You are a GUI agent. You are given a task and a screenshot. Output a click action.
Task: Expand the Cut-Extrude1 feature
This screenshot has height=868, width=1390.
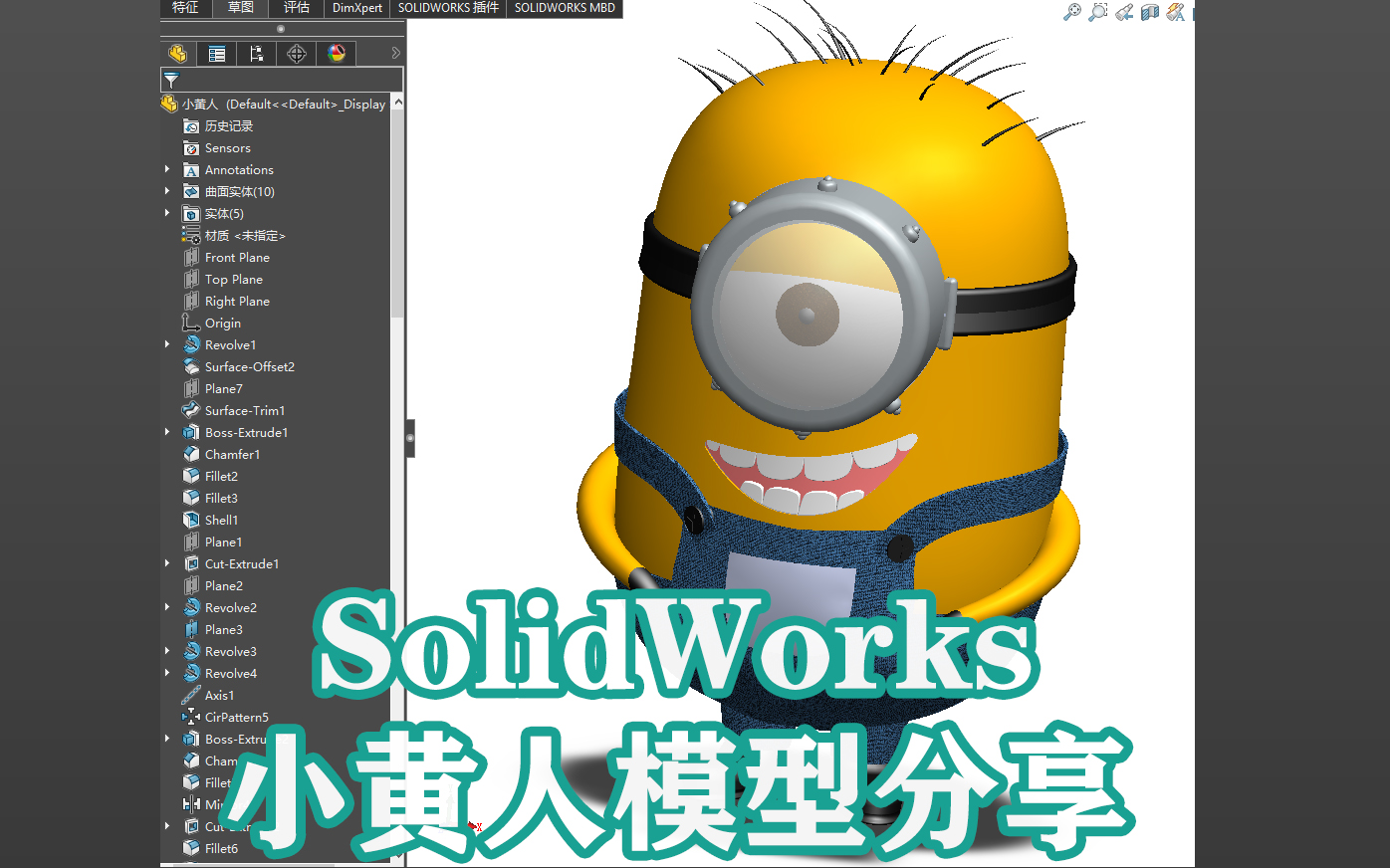pos(167,563)
